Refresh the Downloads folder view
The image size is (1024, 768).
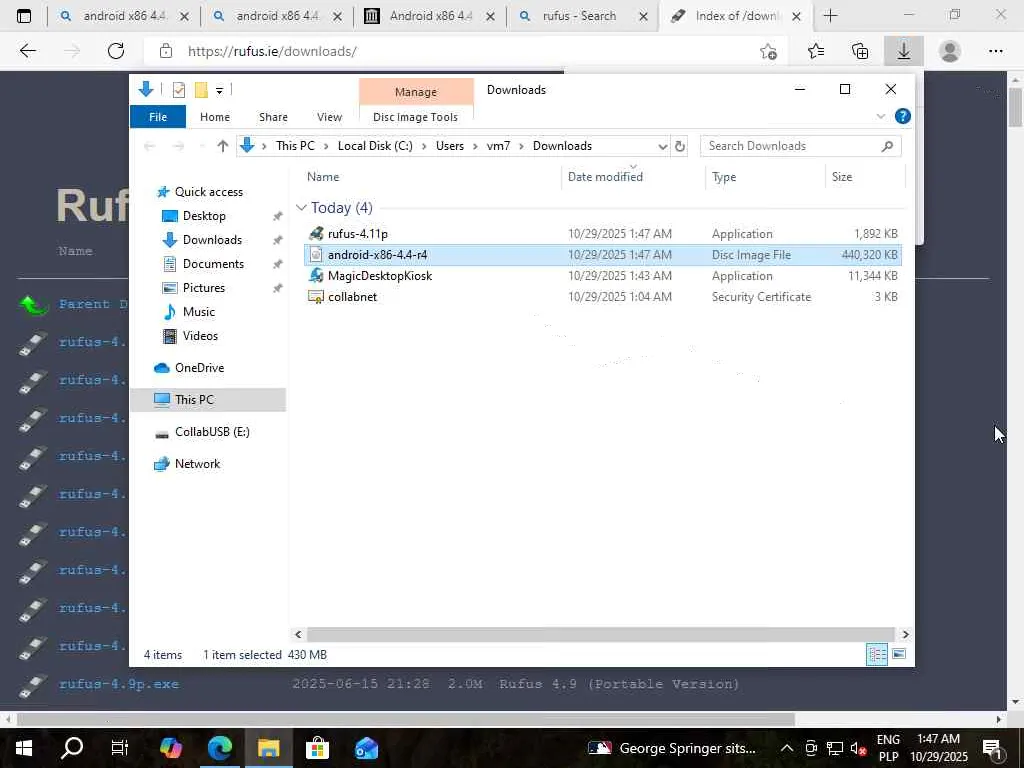[680, 146]
